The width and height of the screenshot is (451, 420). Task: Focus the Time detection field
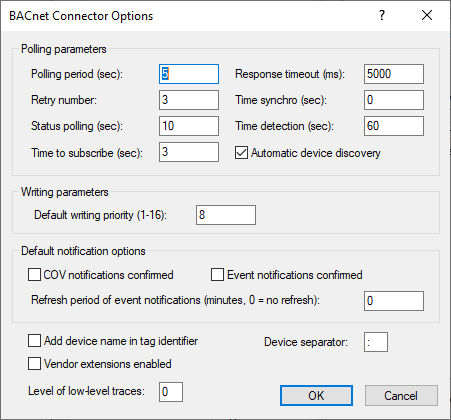(394, 126)
